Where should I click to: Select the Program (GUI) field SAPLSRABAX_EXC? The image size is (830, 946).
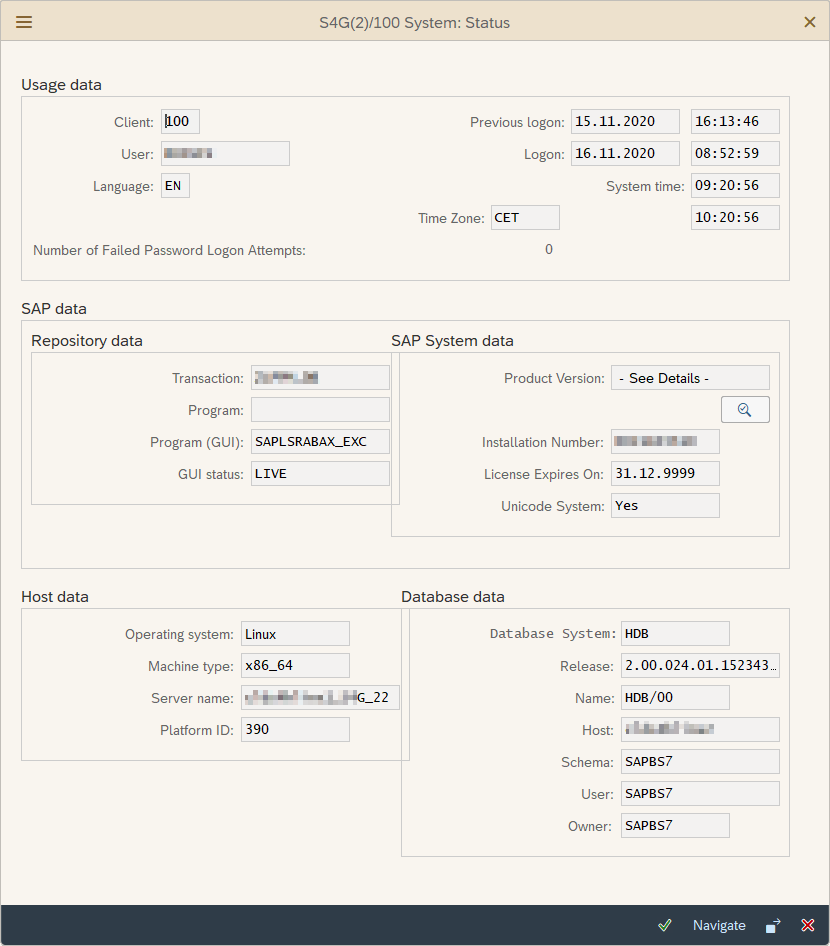(x=320, y=442)
